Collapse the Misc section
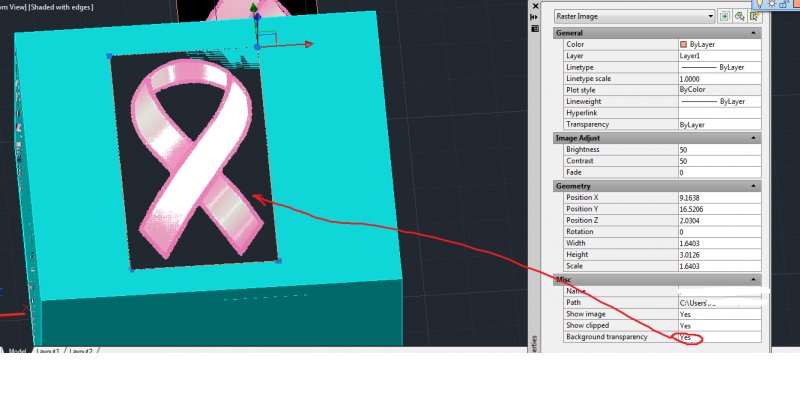 (x=753, y=279)
